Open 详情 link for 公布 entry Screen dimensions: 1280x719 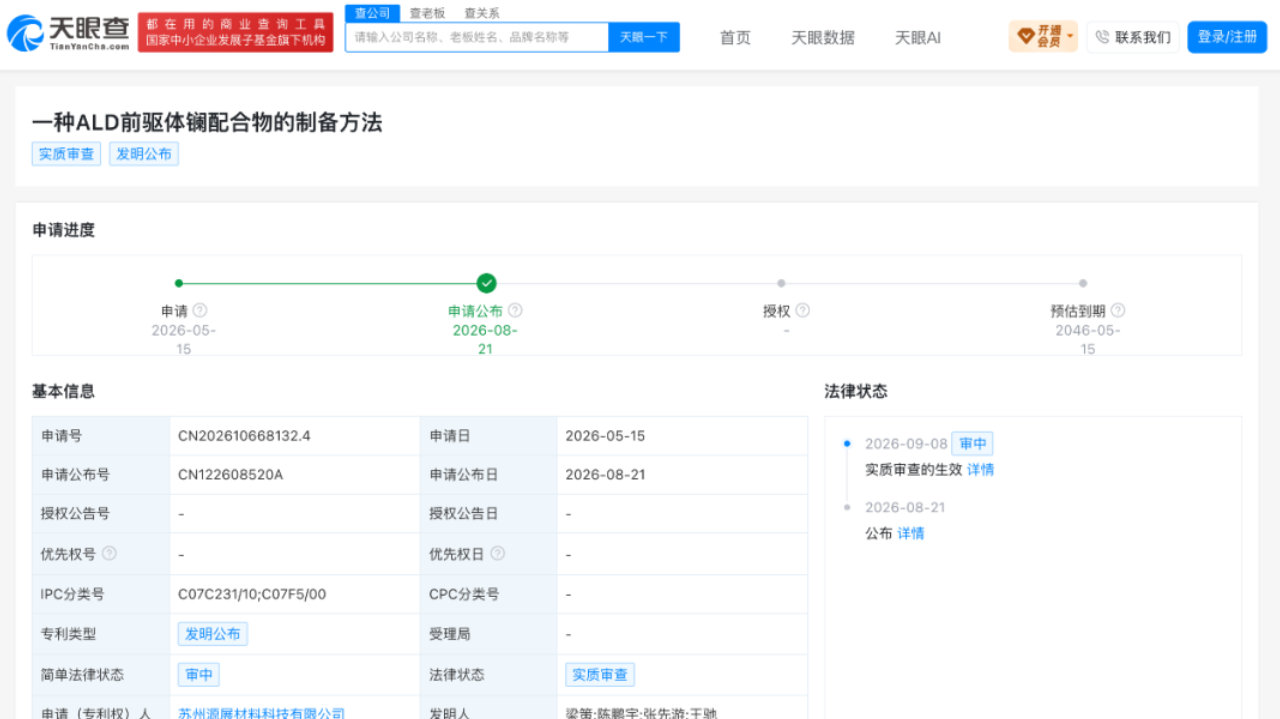pyautogui.click(x=911, y=533)
